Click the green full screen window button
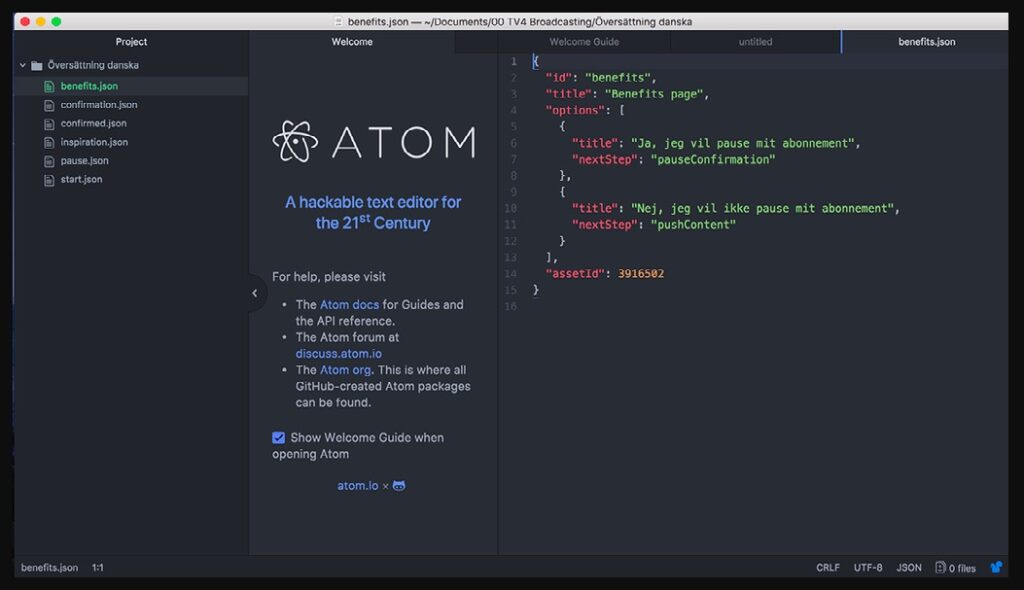 click(56, 22)
